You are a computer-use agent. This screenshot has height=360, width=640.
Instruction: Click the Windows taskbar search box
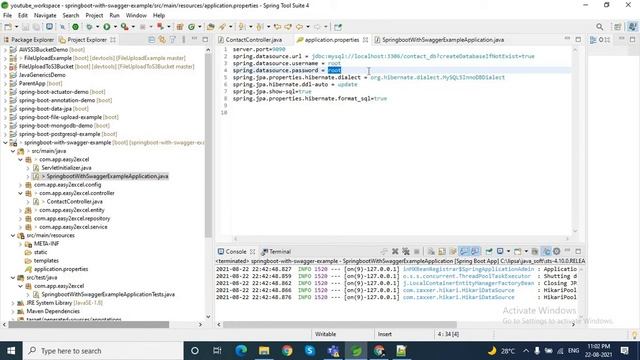click(103, 351)
